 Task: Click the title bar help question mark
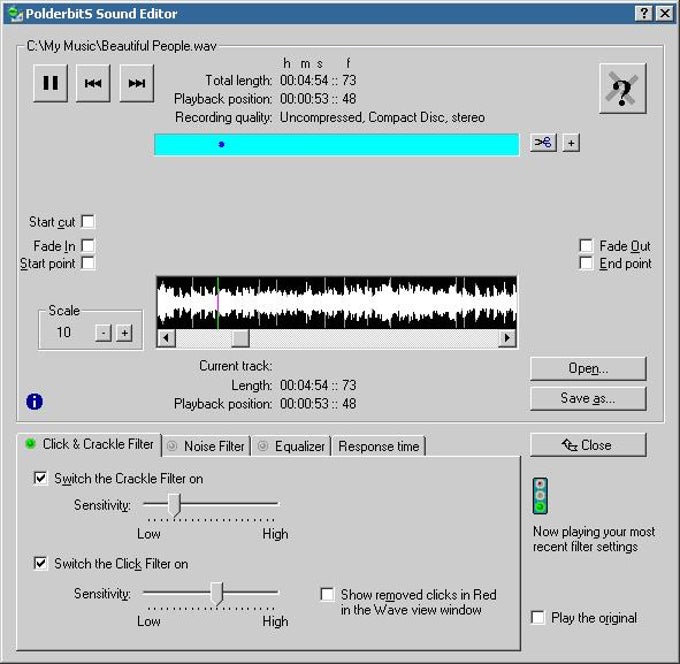(644, 13)
